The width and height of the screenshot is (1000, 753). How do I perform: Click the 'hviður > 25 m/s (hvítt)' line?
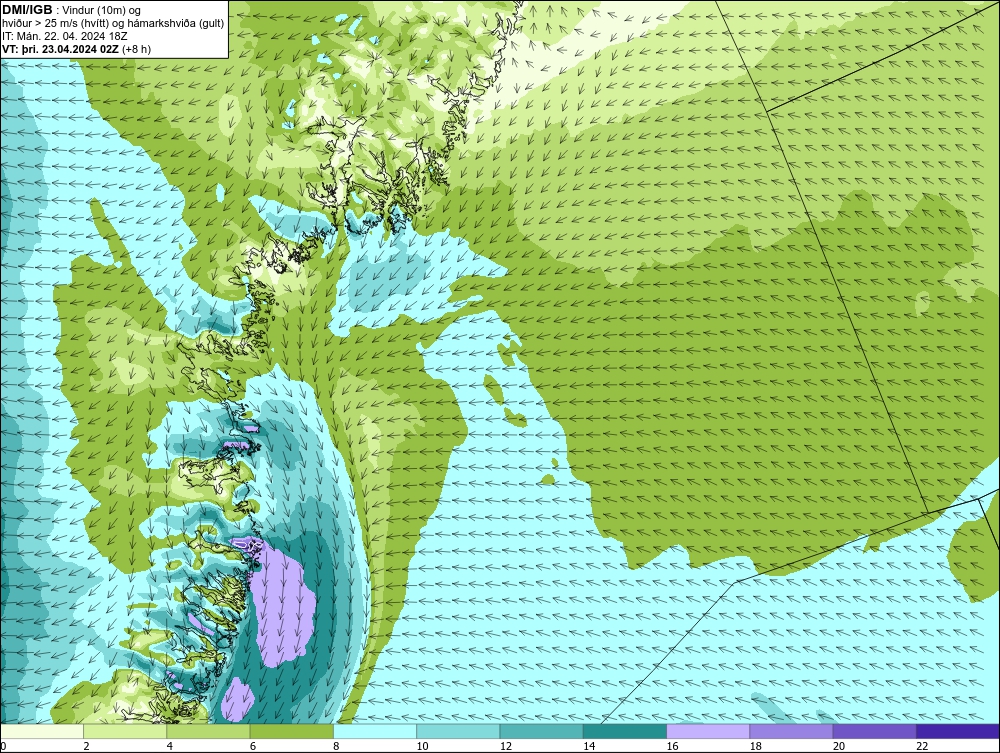(55, 24)
